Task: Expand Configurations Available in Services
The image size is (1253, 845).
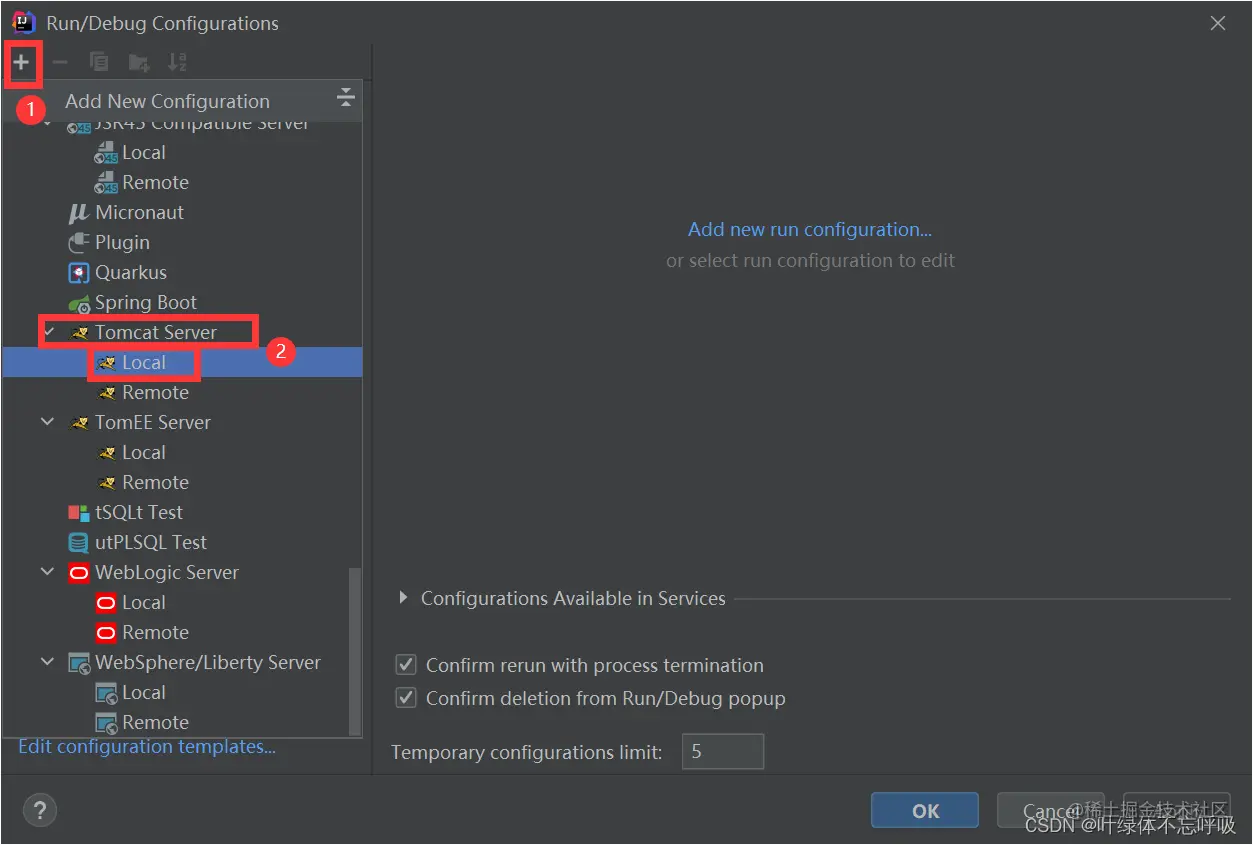Action: [403, 598]
